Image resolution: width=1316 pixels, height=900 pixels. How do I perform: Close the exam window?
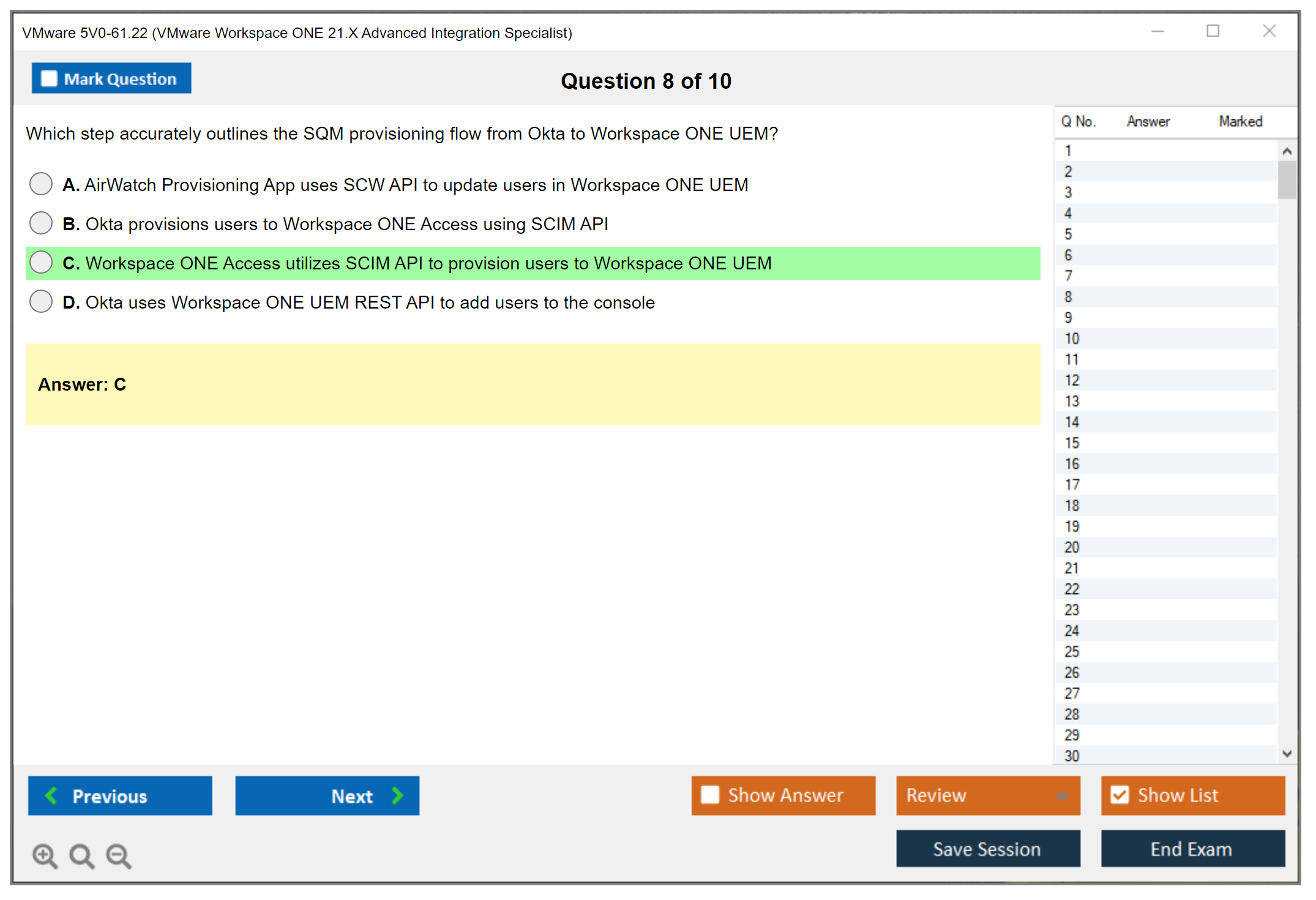pos(1269,31)
